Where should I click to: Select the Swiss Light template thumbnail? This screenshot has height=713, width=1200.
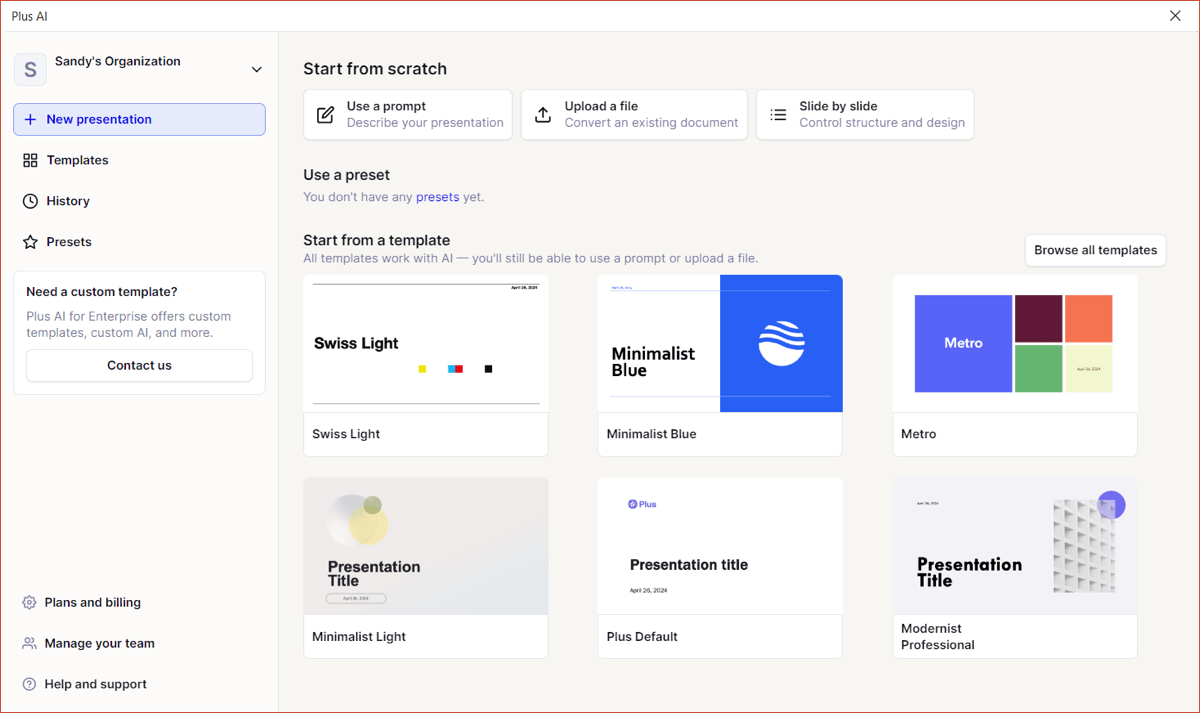426,343
